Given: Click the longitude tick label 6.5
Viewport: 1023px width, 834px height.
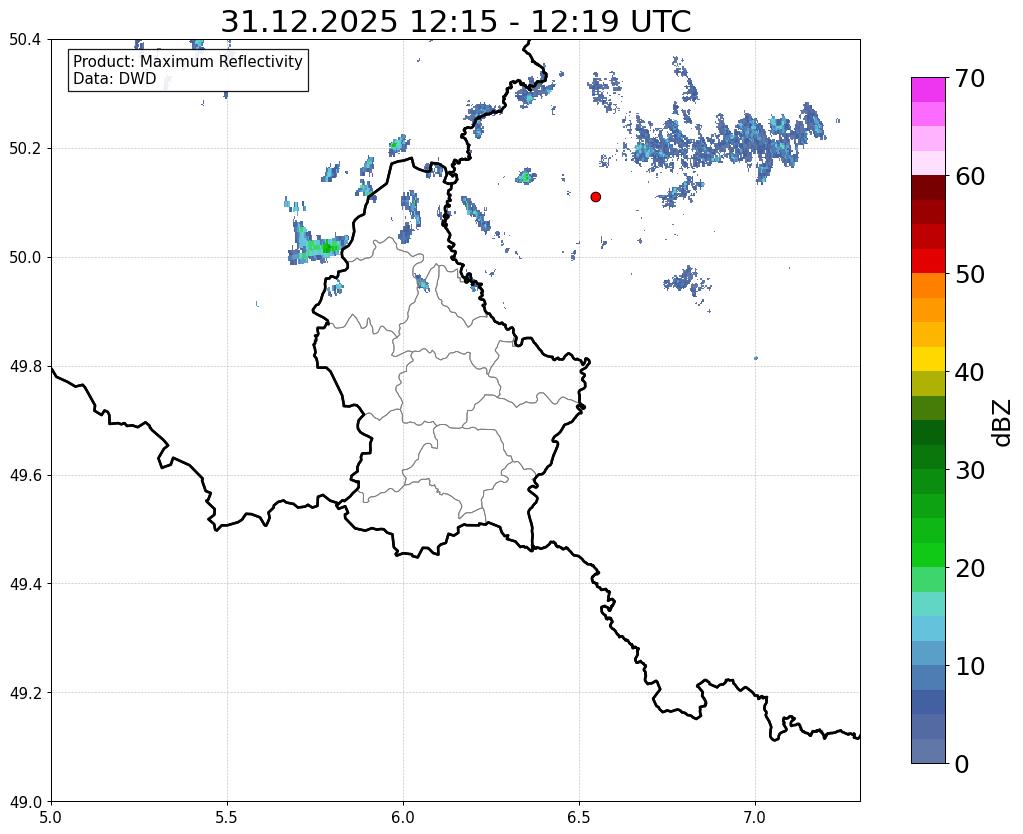Looking at the screenshot, I should point(579,817).
